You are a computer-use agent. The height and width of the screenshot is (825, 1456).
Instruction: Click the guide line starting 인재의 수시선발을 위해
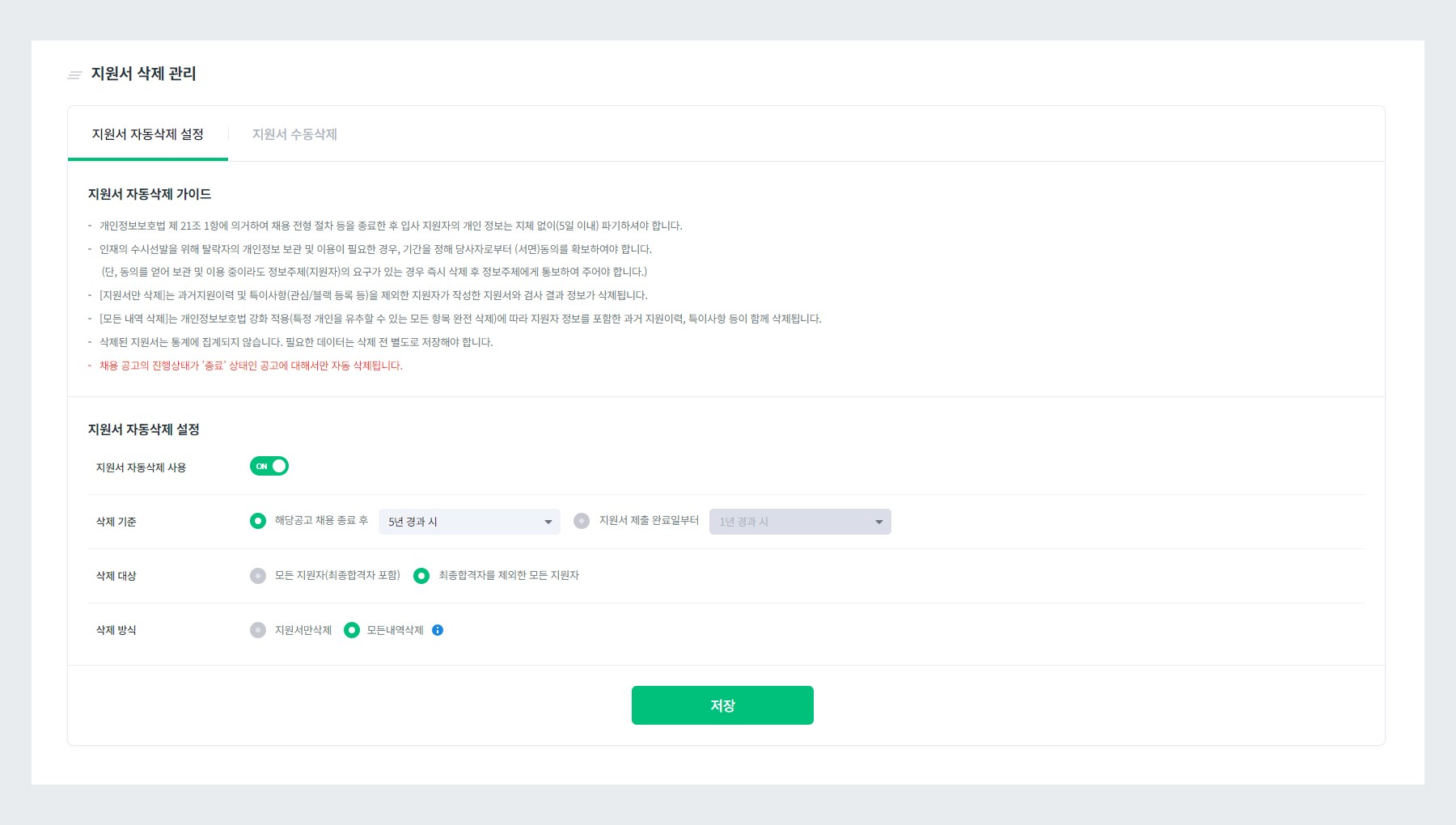(375, 249)
